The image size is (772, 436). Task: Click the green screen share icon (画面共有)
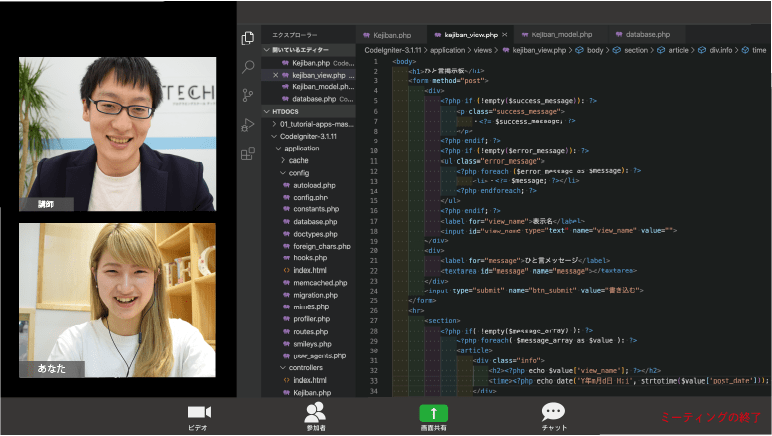[x=434, y=412]
